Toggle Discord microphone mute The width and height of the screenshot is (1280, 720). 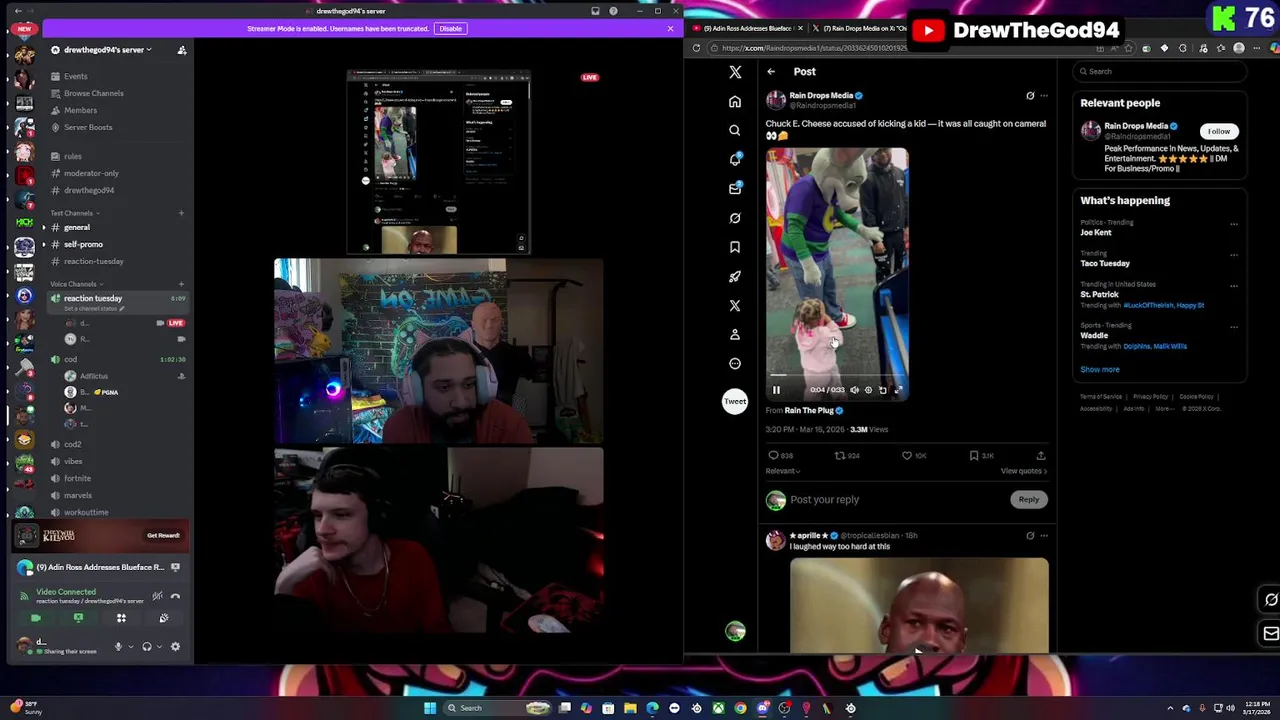118,646
